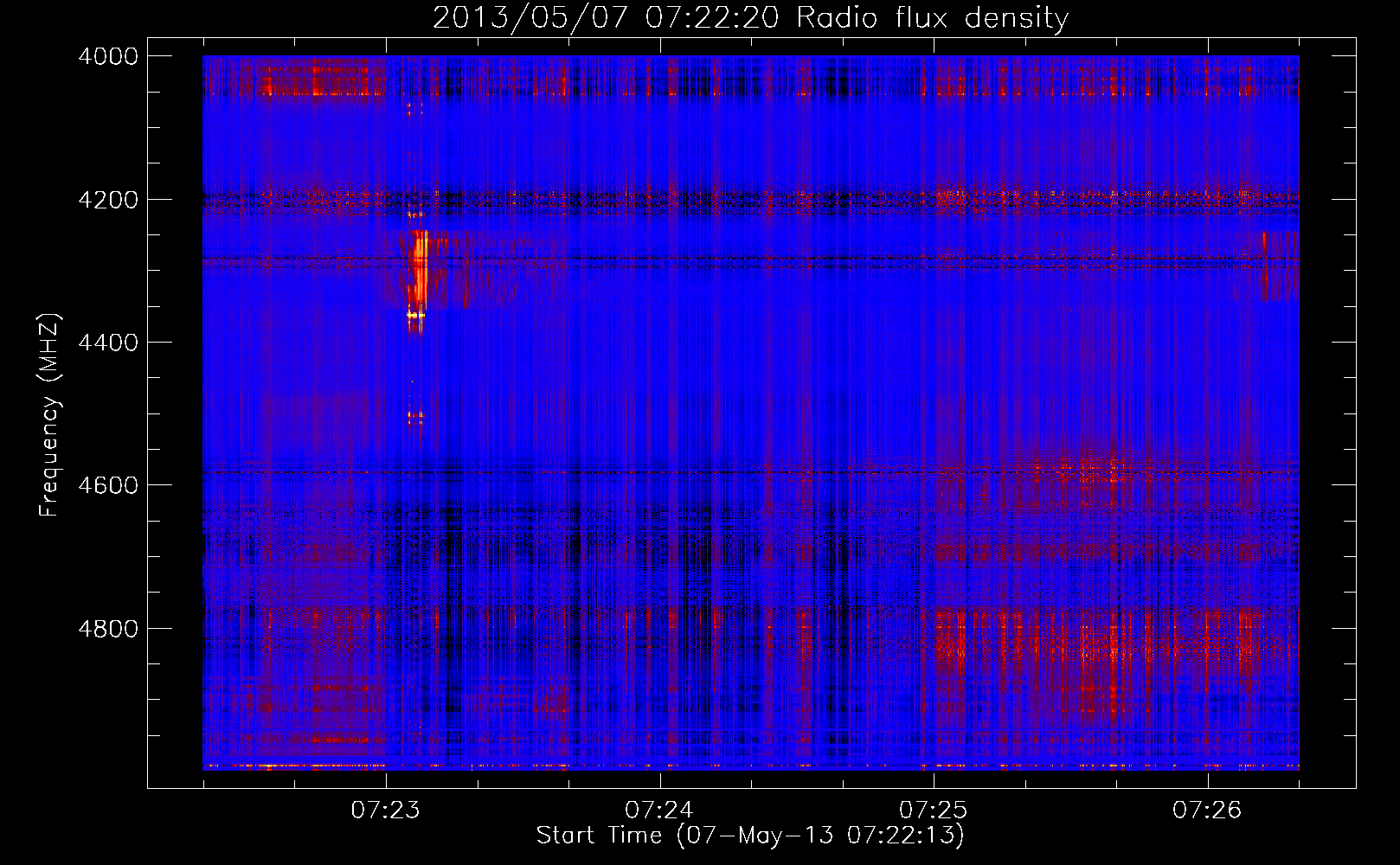This screenshot has height=865, width=1400.
Task: Click the 4600 frequency tick label
Action: click(108, 485)
